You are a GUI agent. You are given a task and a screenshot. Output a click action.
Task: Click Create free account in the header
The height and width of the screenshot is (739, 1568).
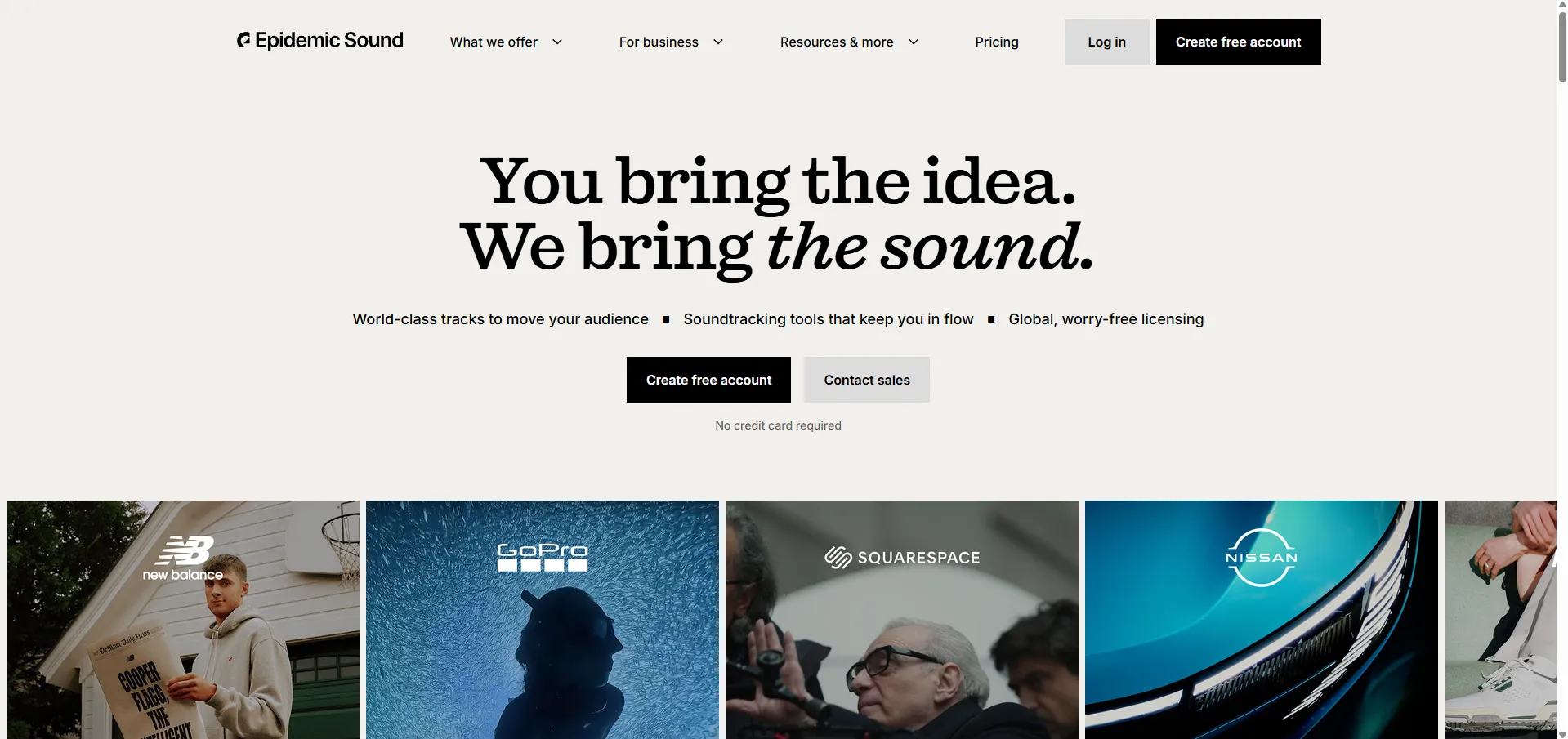point(1239,42)
